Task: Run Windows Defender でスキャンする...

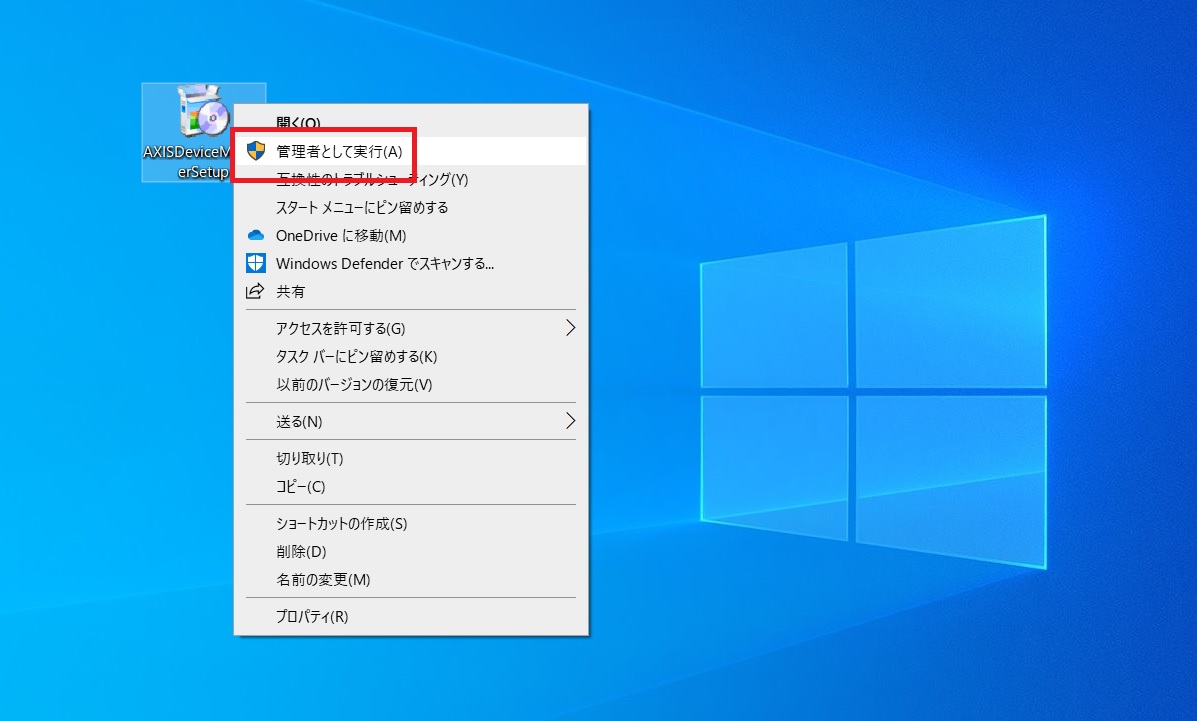Action: 411,264
